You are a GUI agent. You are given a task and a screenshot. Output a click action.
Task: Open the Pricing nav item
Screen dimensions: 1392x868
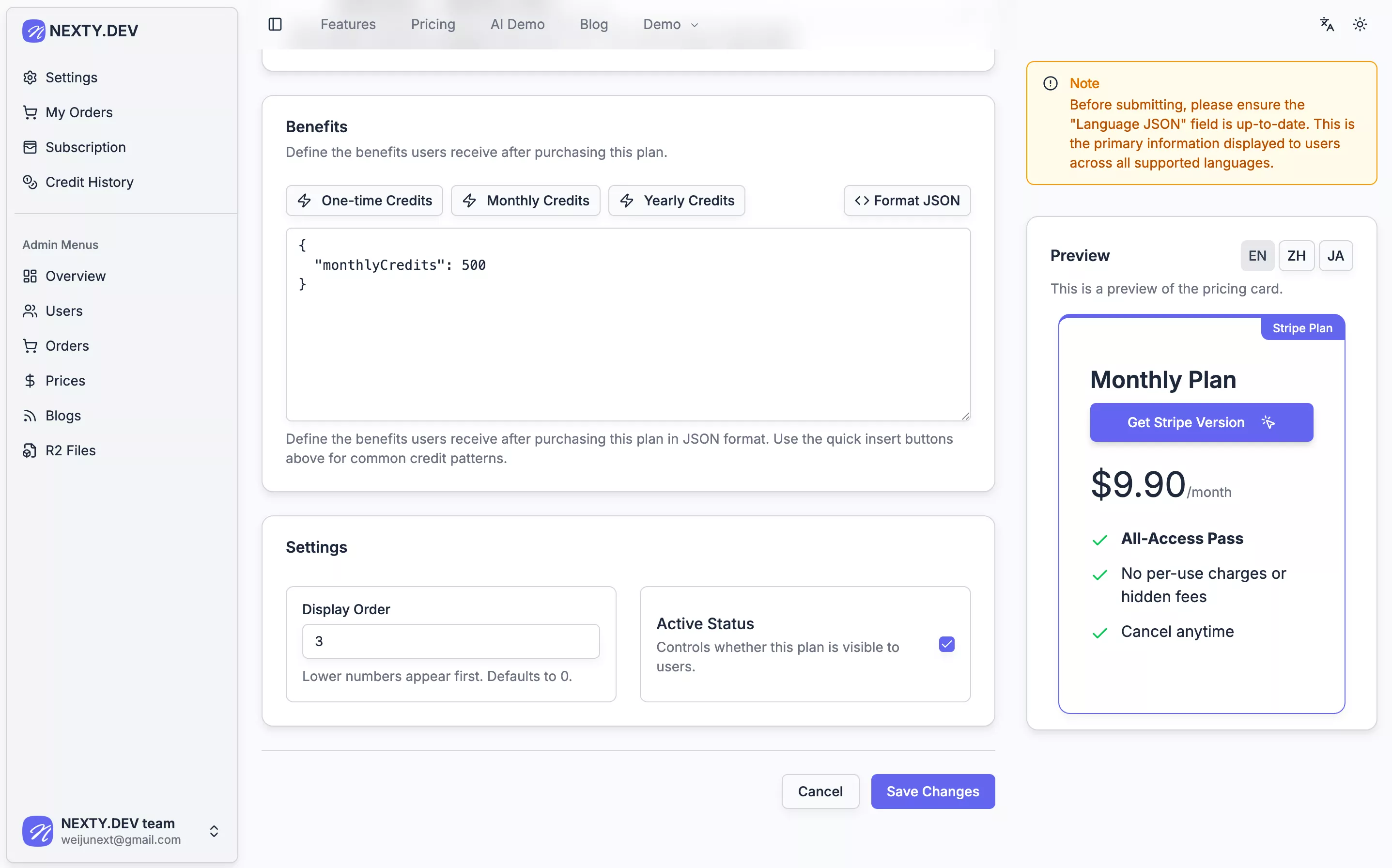click(x=433, y=24)
